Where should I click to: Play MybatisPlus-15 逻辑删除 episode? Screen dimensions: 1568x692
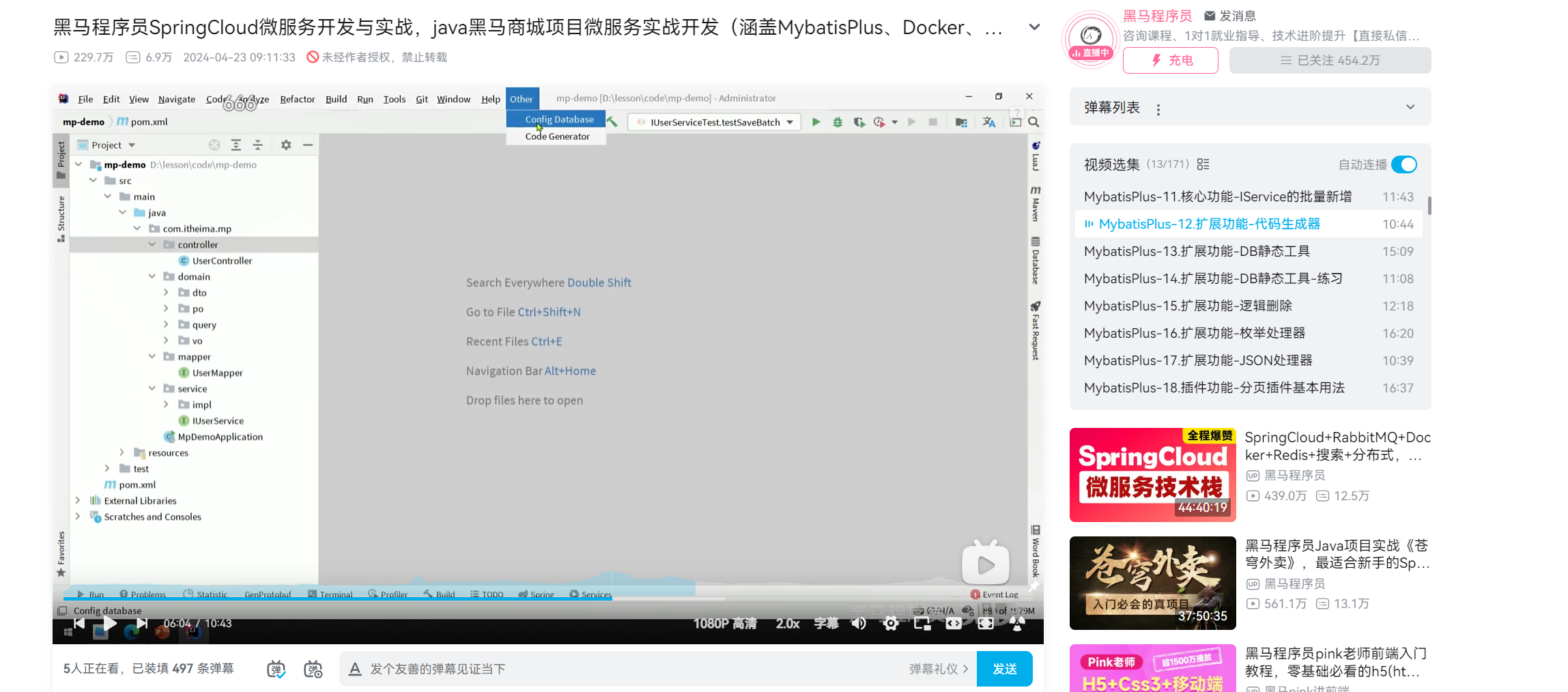[x=1249, y=306]
